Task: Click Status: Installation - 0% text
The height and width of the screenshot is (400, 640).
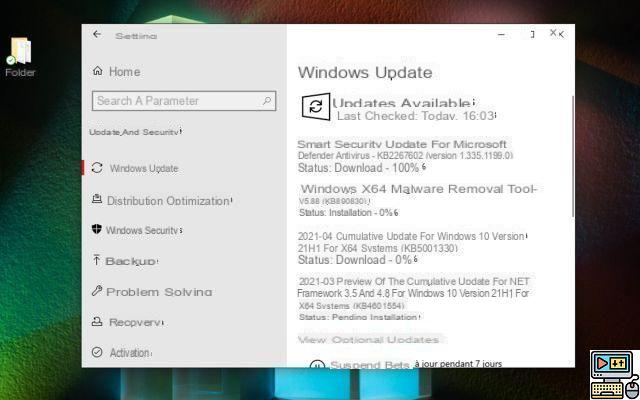Action: tap(346, 213)
